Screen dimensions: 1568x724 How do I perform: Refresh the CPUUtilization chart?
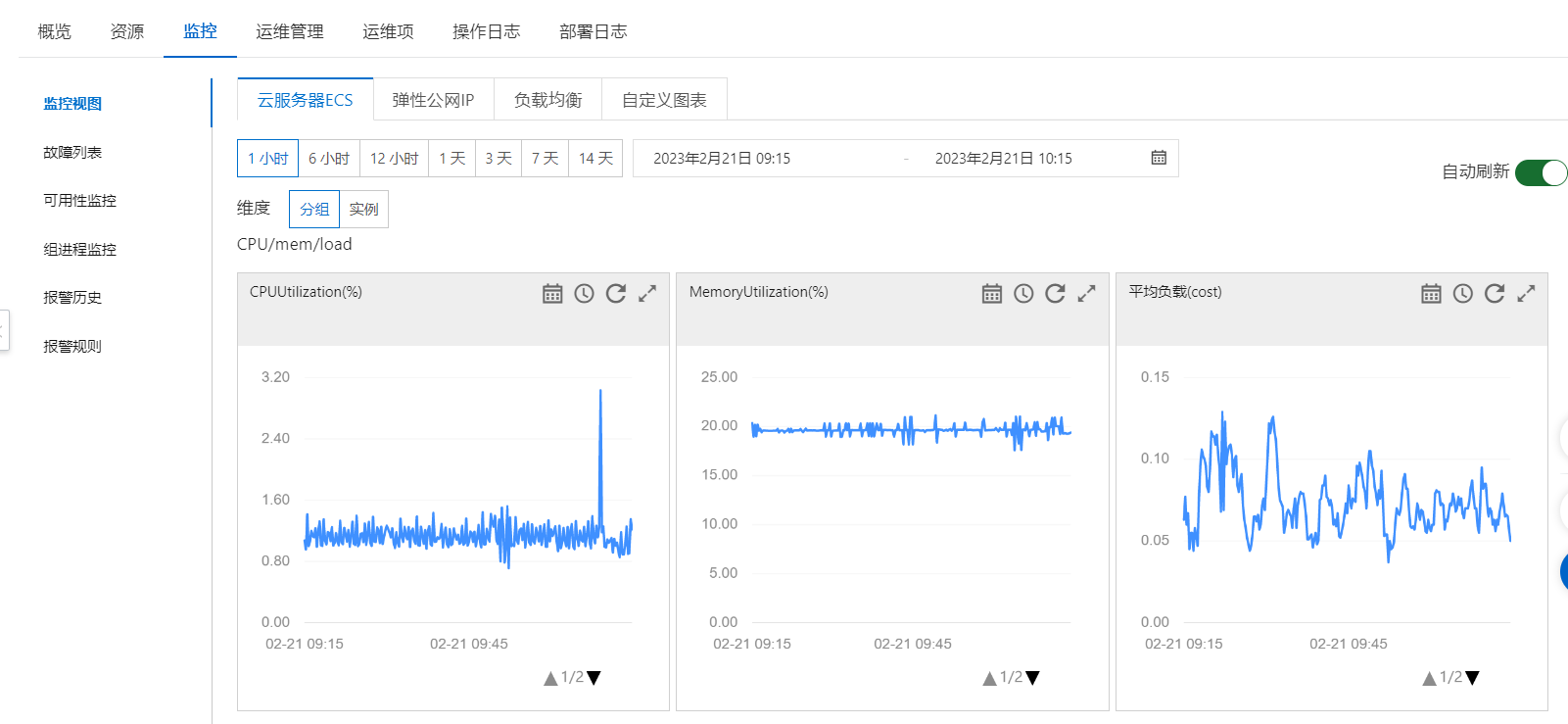click(615, 293)
